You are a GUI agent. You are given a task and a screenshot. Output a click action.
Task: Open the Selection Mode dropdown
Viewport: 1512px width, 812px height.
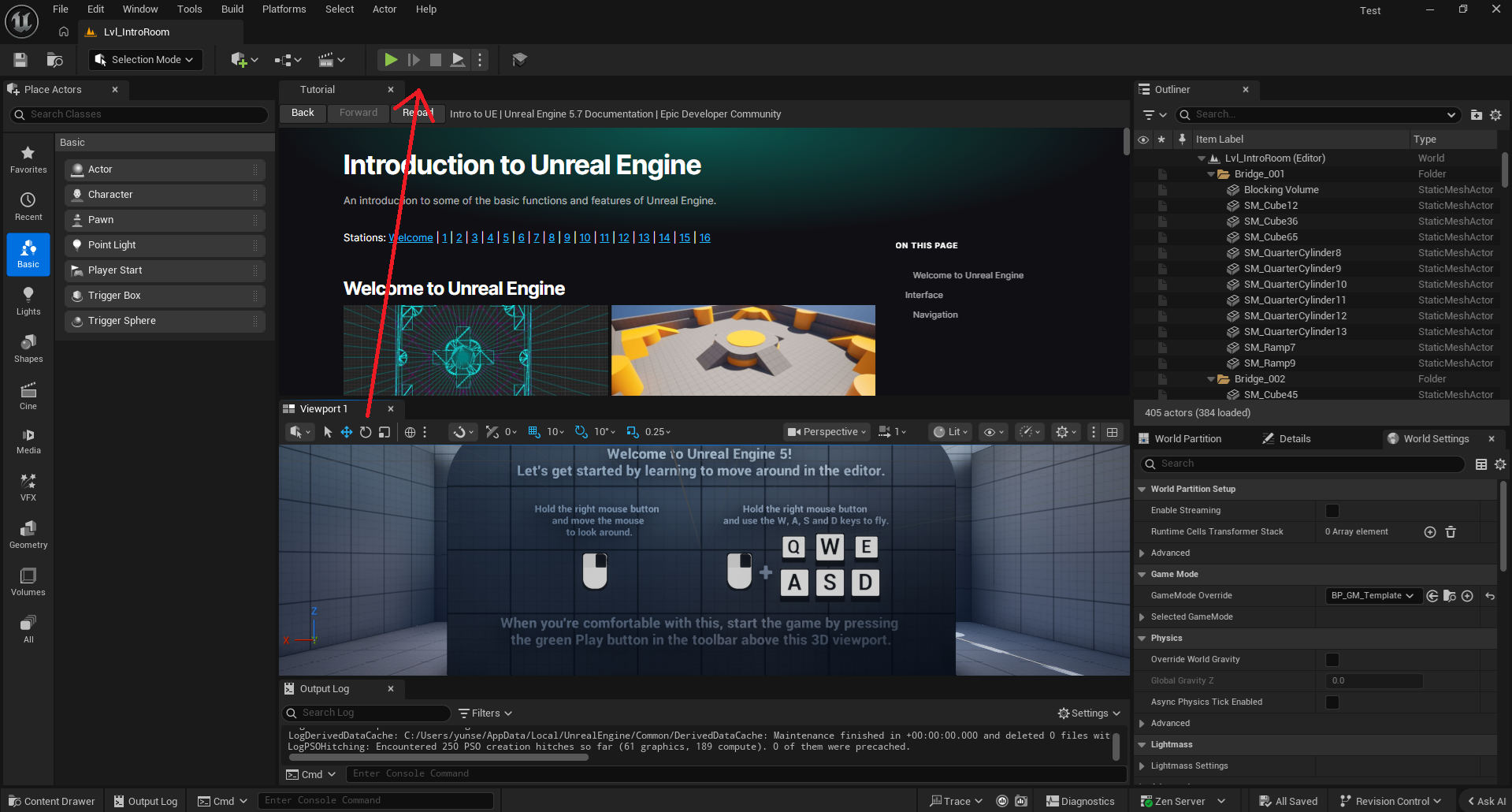145,60
